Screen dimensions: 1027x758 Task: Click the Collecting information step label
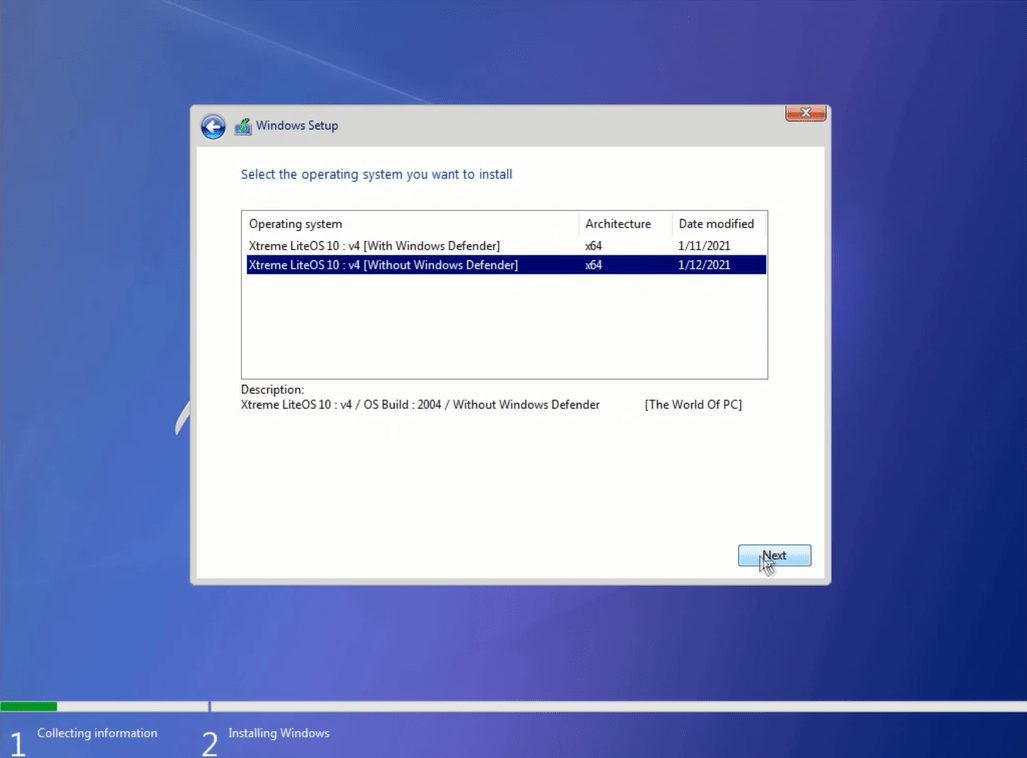click(97, 733)
